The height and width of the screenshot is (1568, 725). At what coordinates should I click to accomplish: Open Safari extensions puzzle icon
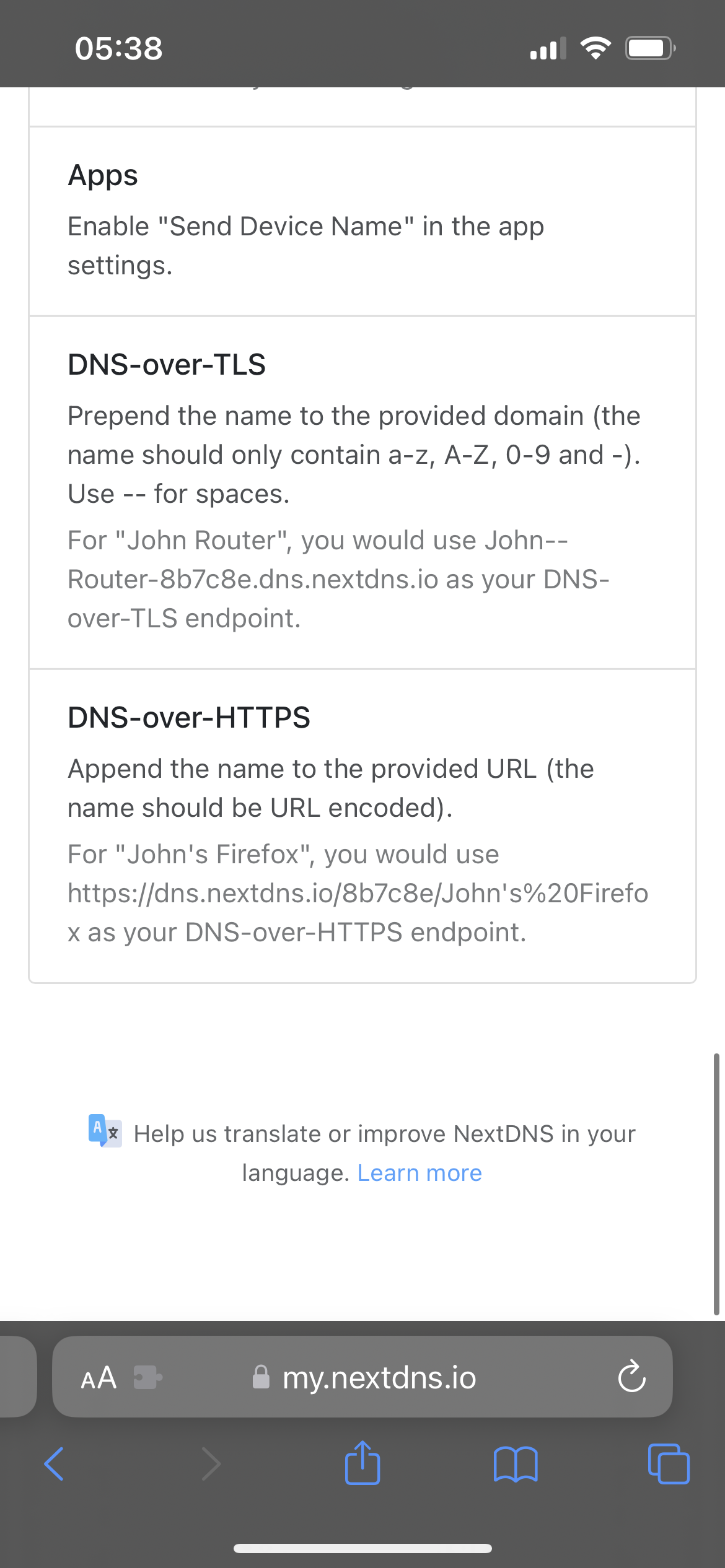(147, 1377)
